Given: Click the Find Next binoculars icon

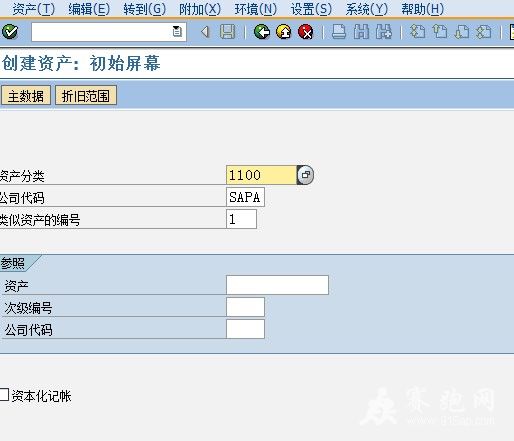Looking at the screenshot, I should (384, 32).
